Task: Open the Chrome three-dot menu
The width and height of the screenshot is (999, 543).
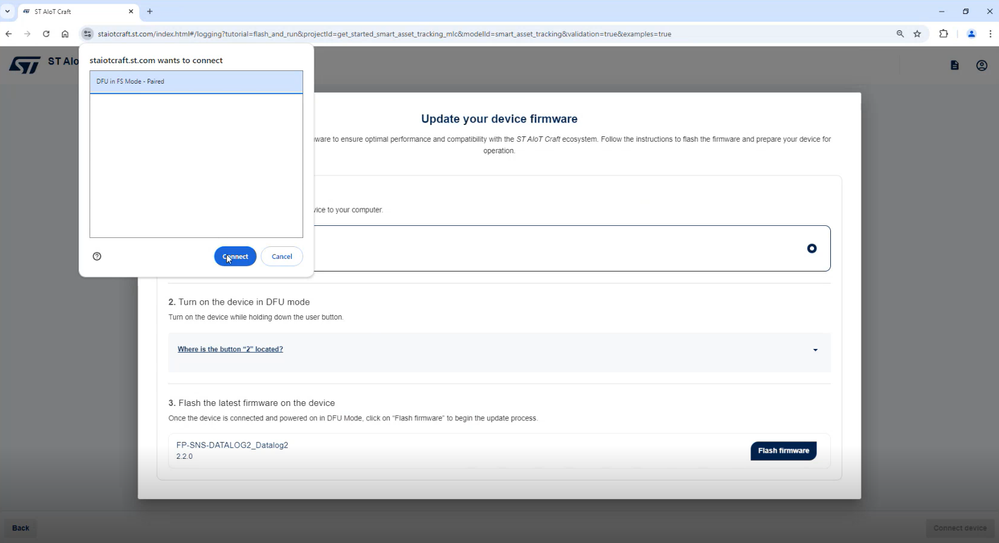Action: coord(990,34)
